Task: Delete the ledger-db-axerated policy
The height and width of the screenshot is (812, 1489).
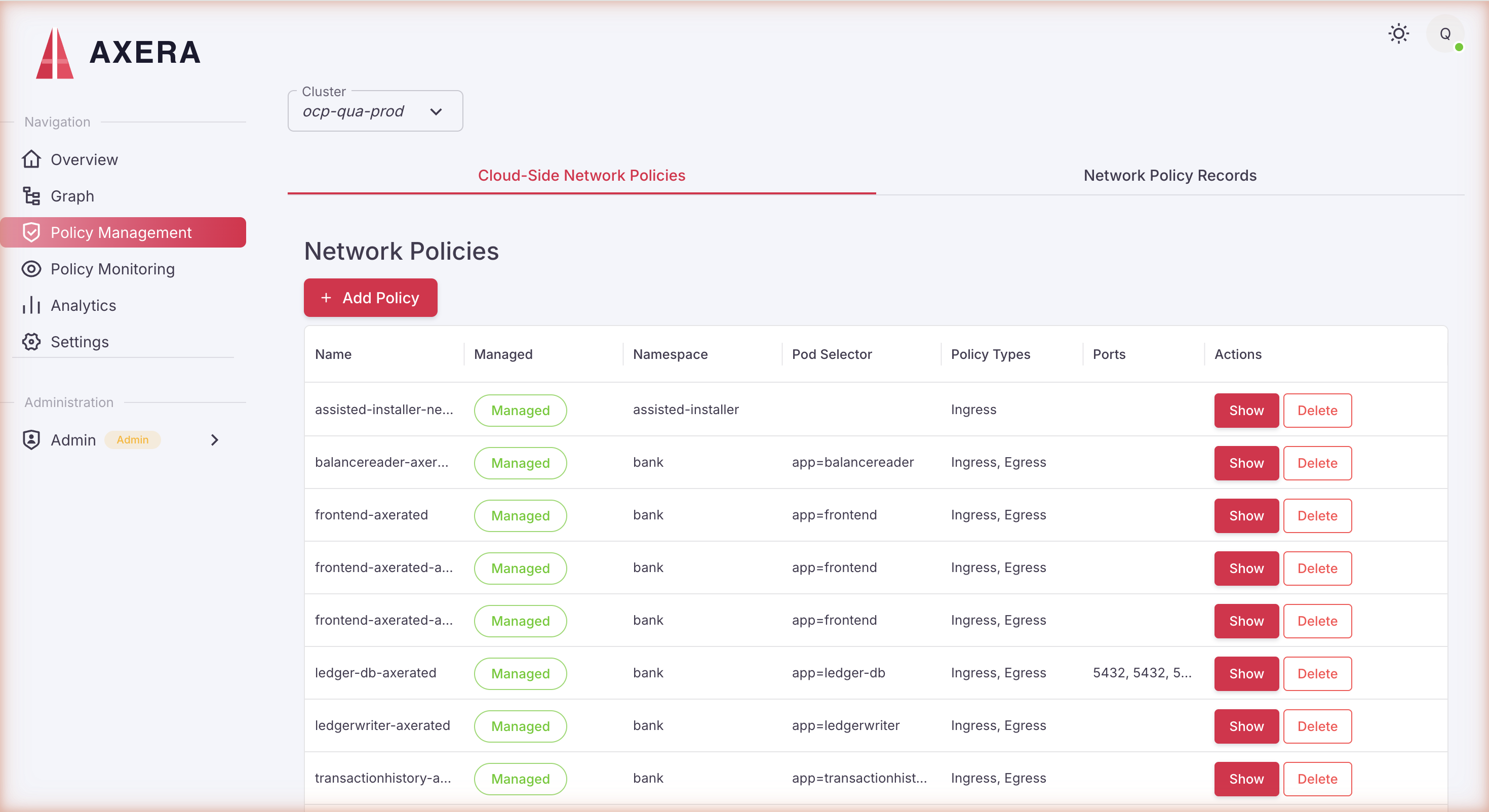Action: click(1317, 673)
